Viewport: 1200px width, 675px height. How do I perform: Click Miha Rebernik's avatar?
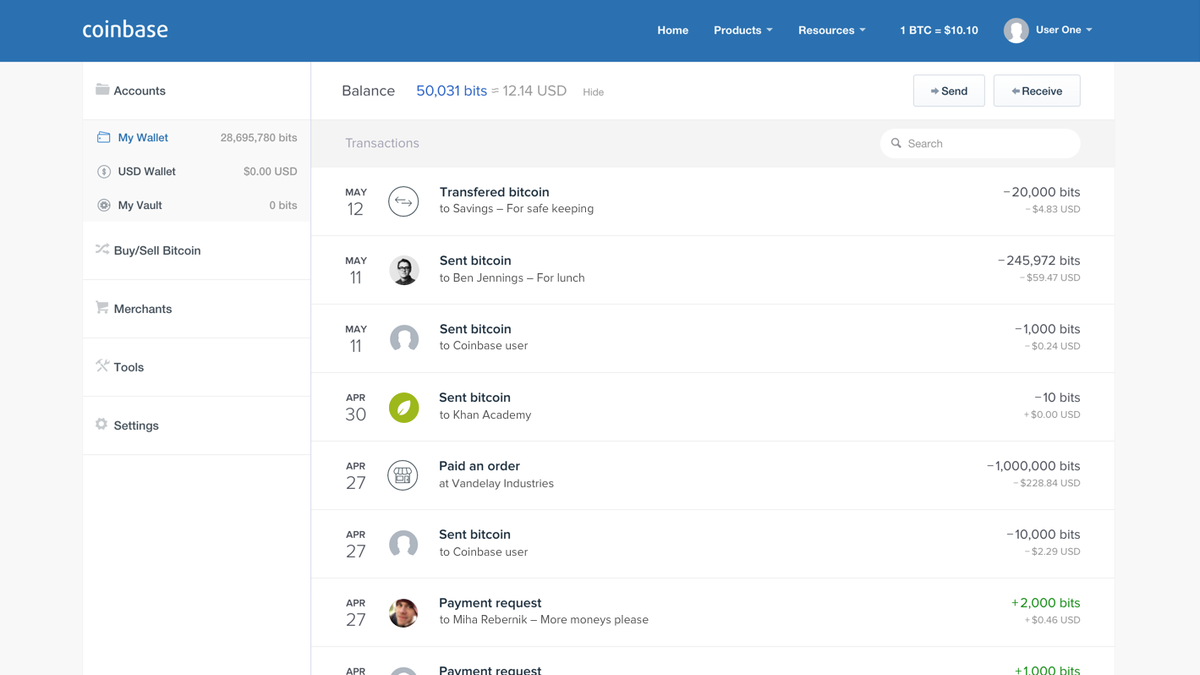tap(404, 613)
